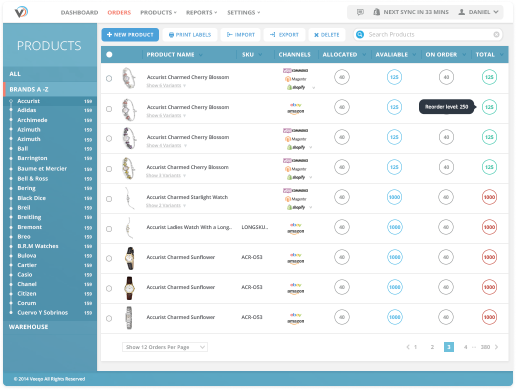Click the New Product button
Image resolution: width=516 pixels, height=390 pixels.
pos(130,35)
